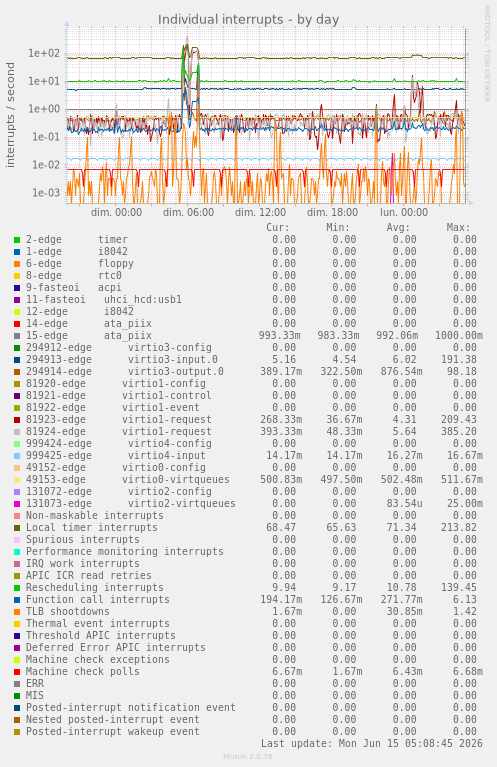Click the green timer legend color swatch
Image resolution: width=497 pixels, height=767 pixels.
click(17, 240)
